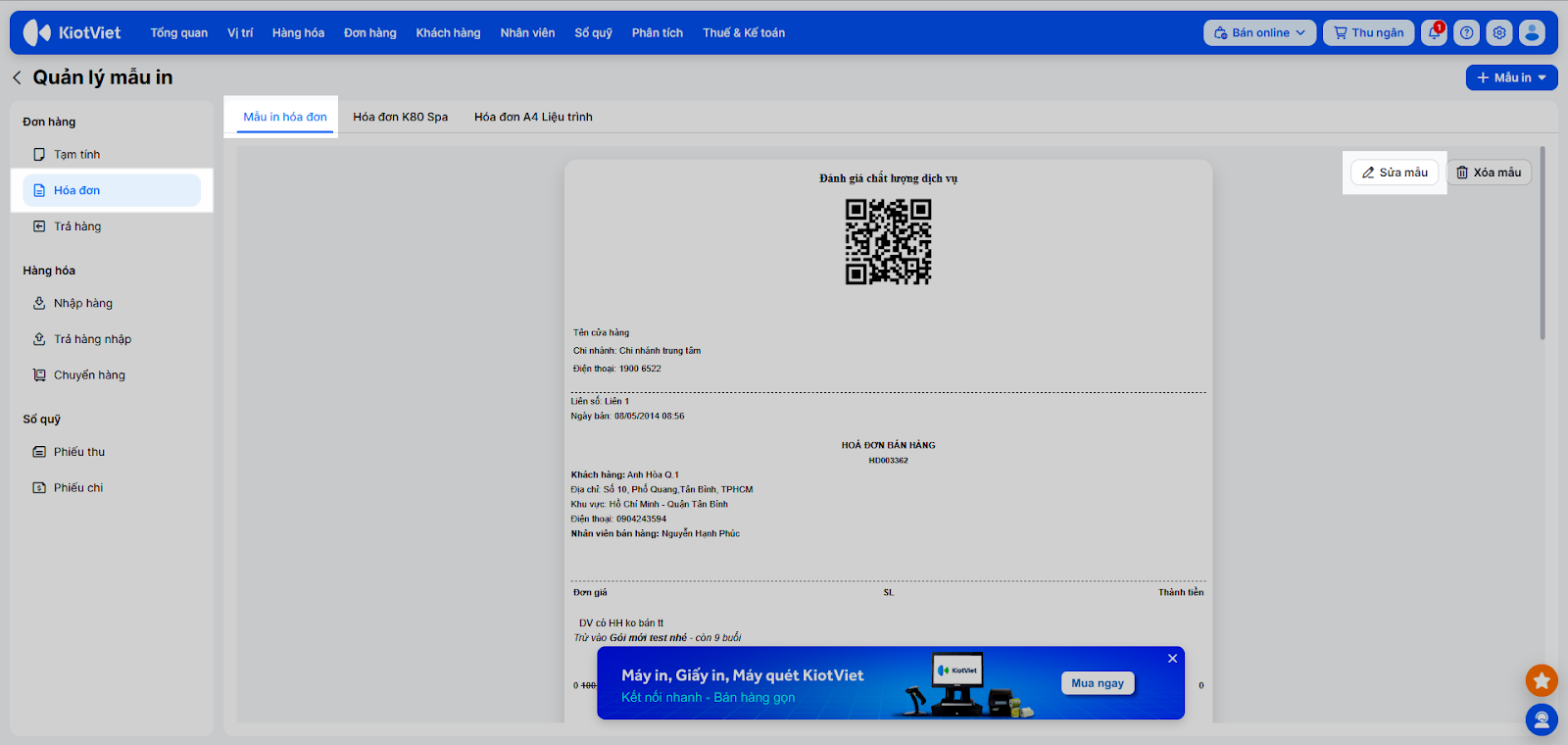Click the Thu ngân button

pyautogui.click(x=1369, y=32)
